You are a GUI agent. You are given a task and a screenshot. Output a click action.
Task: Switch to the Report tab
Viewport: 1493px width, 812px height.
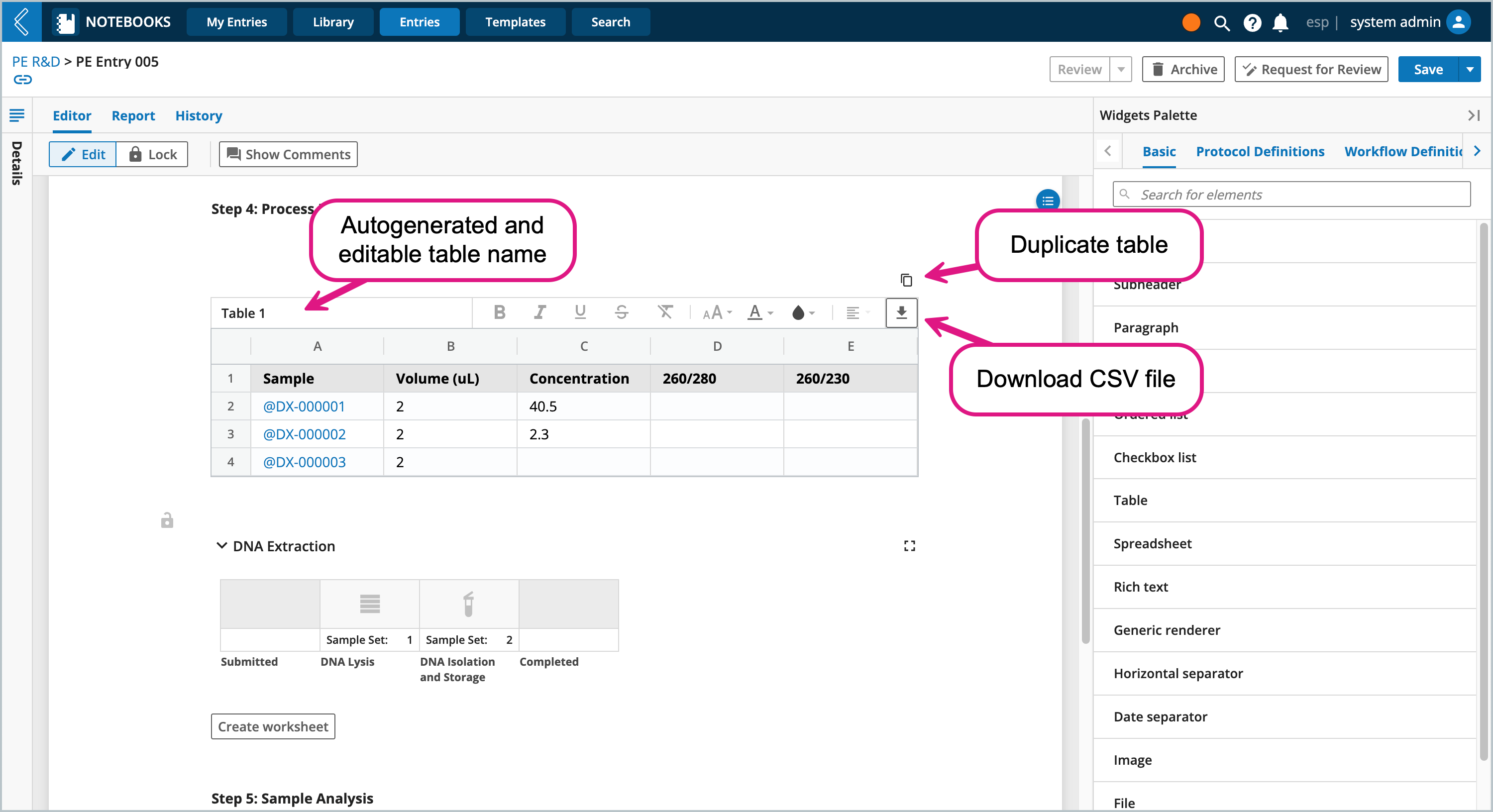click(x=133, y=115)
